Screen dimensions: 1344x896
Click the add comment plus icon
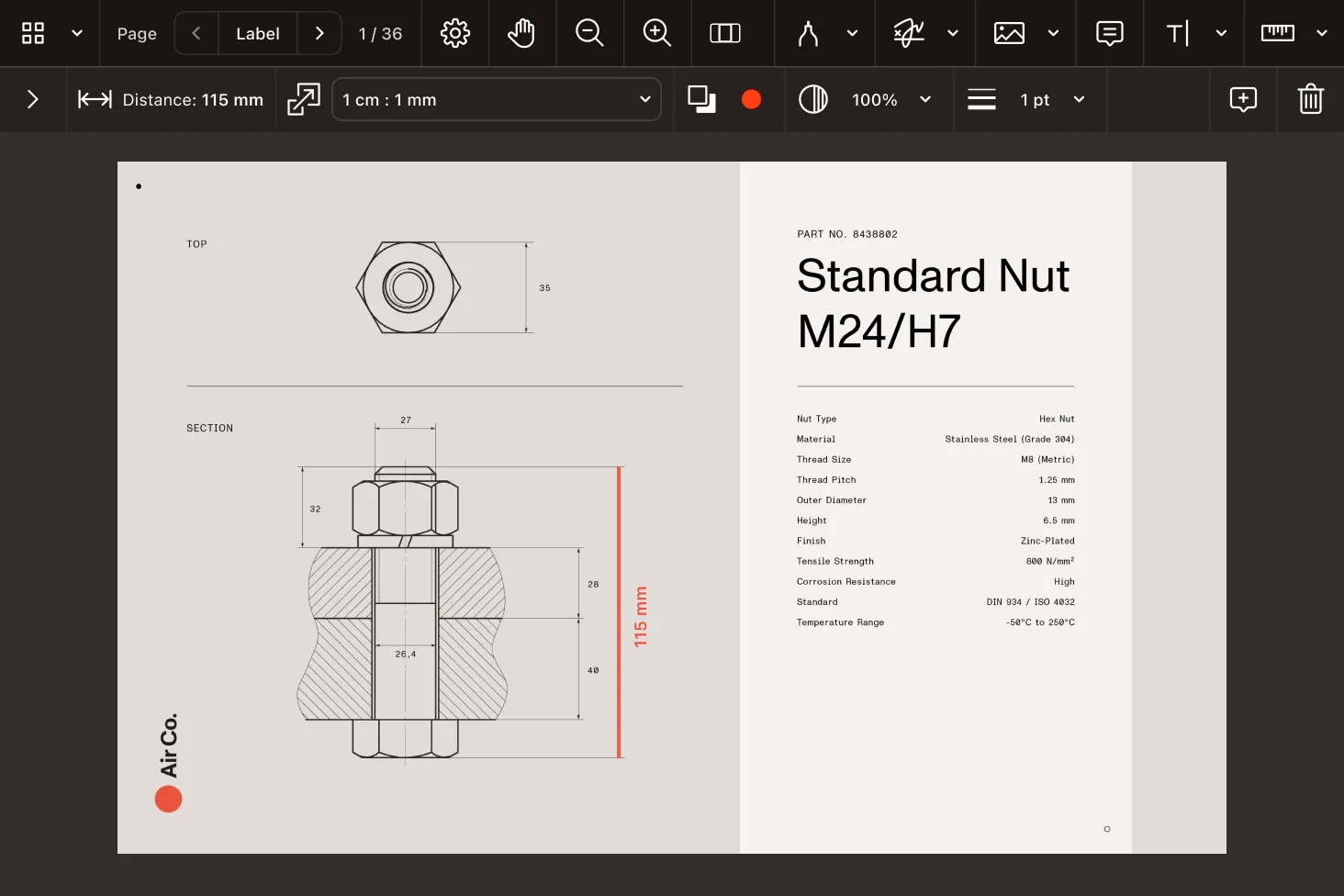[1243, 99]
